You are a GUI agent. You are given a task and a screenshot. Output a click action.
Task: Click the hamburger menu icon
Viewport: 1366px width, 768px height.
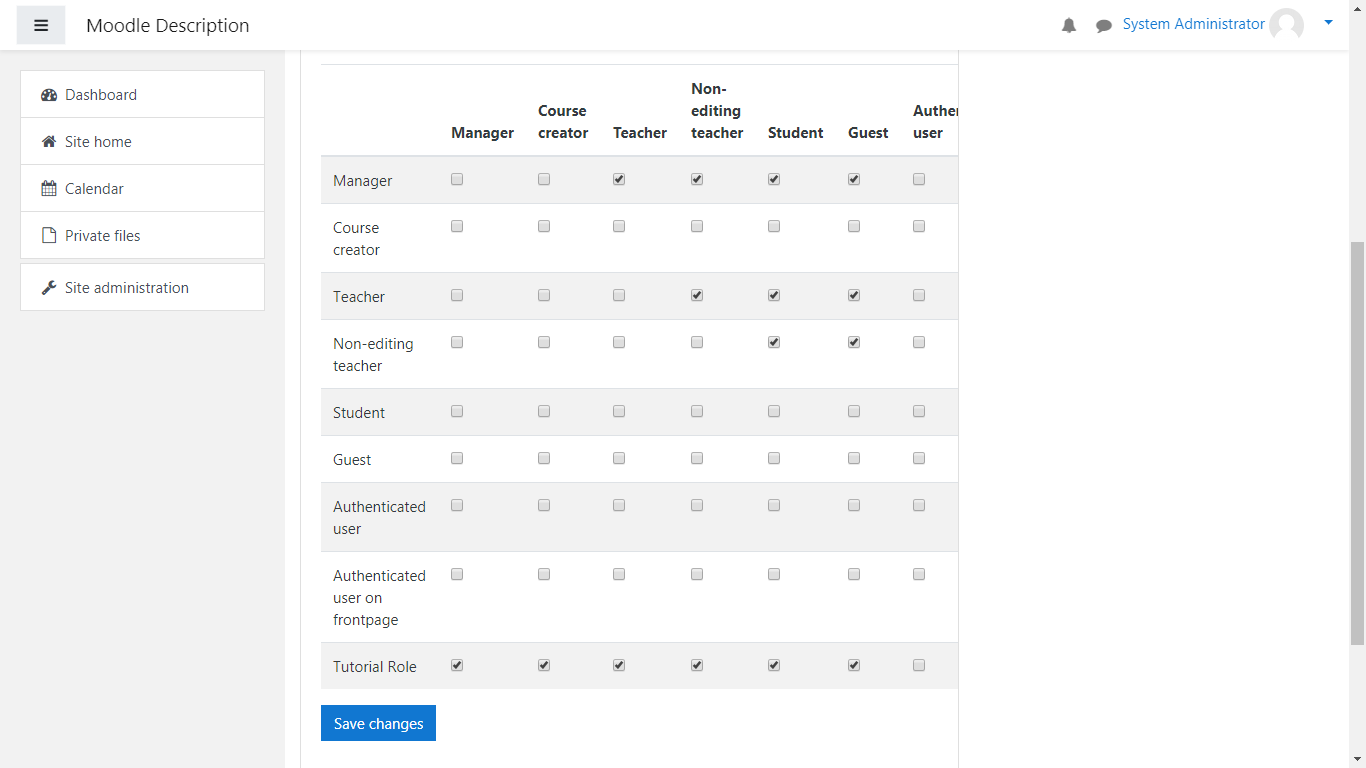coord(41,25)
